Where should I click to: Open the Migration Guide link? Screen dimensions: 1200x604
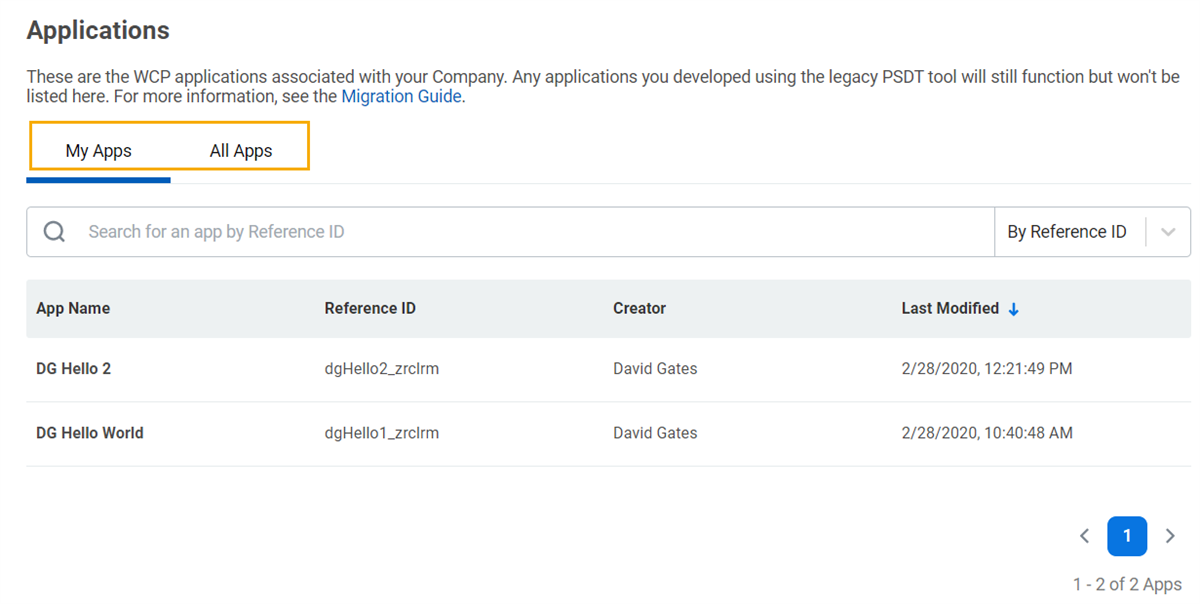click(402, 96)
